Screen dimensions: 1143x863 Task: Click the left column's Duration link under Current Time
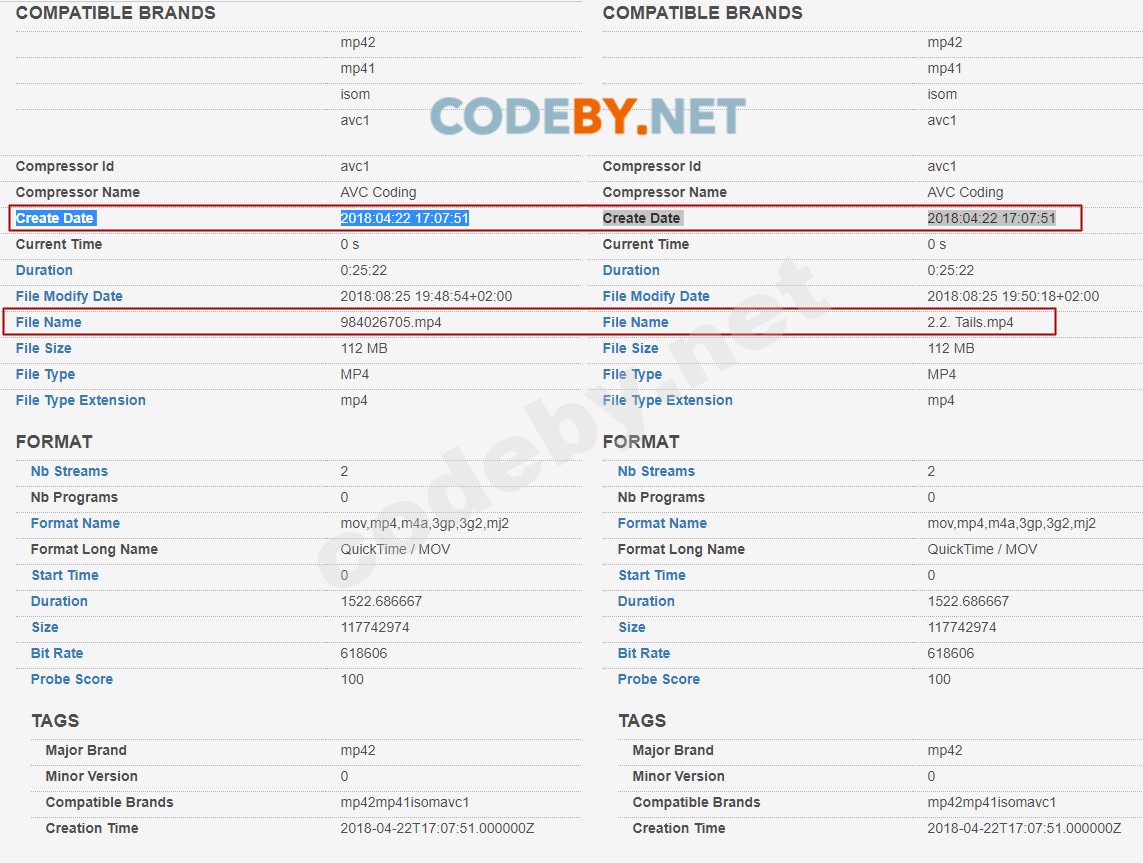coord(44,270)
